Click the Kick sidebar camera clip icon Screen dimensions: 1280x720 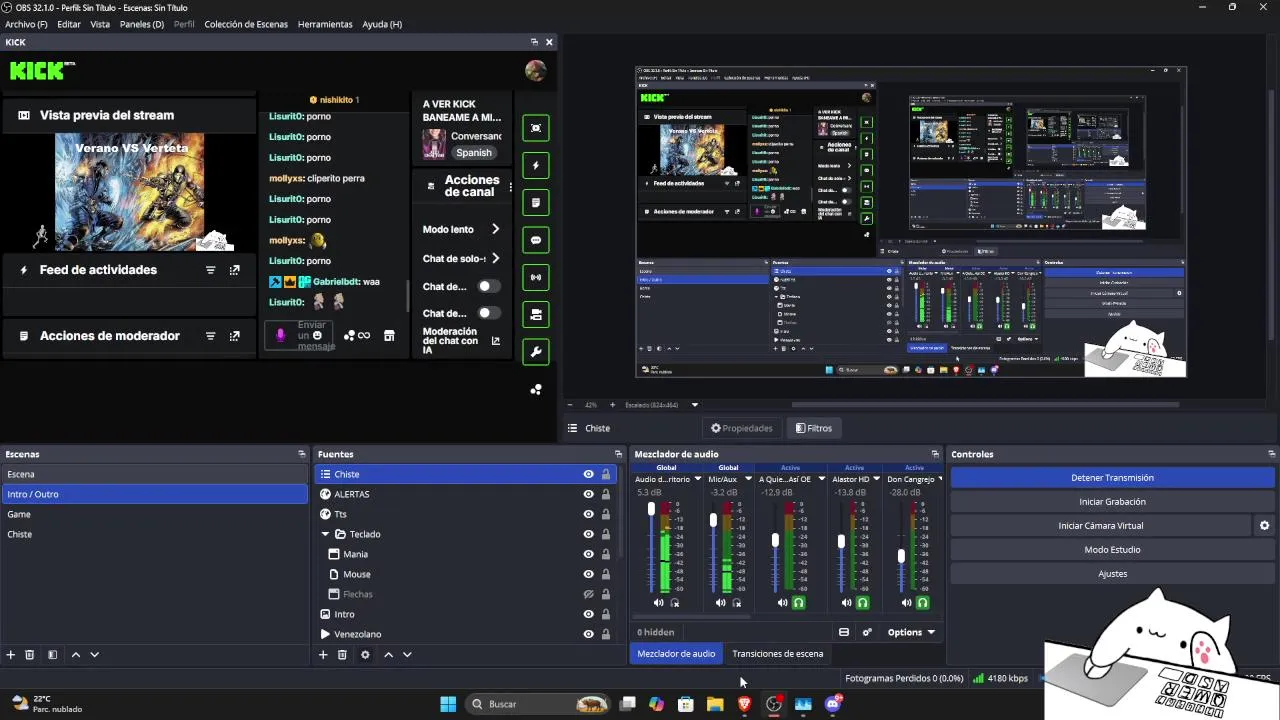coord(536,315)
